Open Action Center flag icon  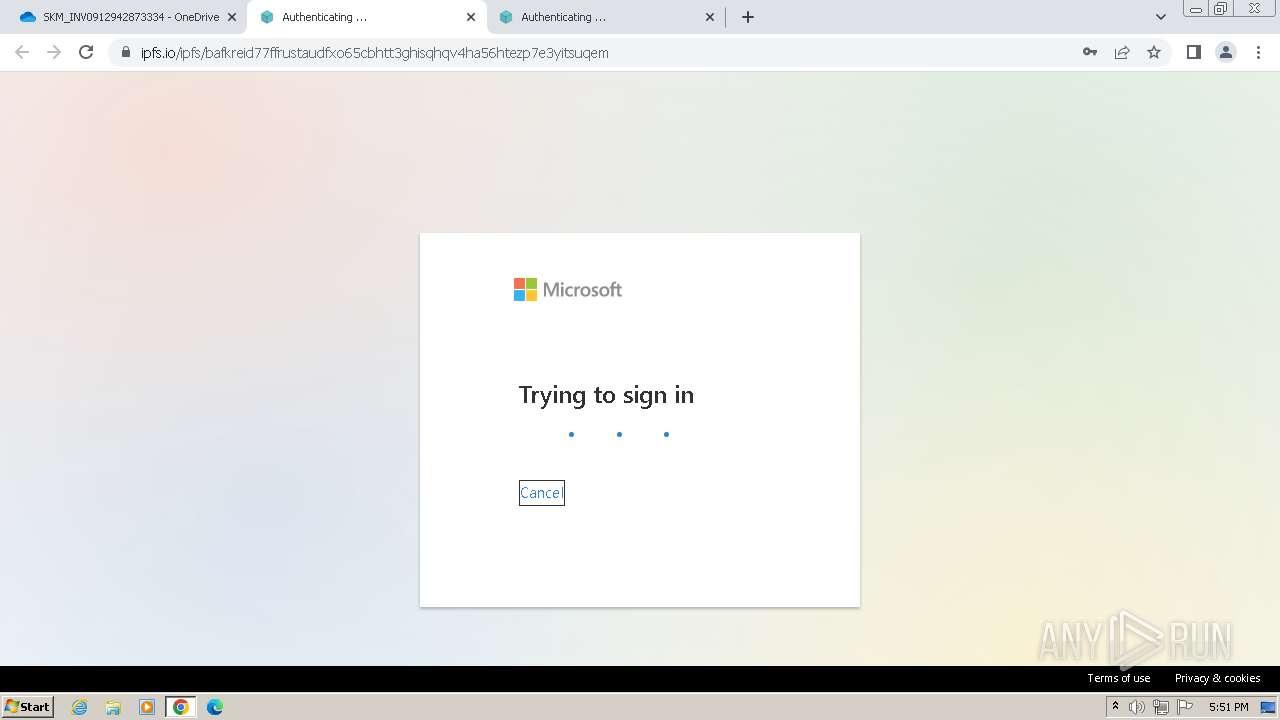[1185, 707]
